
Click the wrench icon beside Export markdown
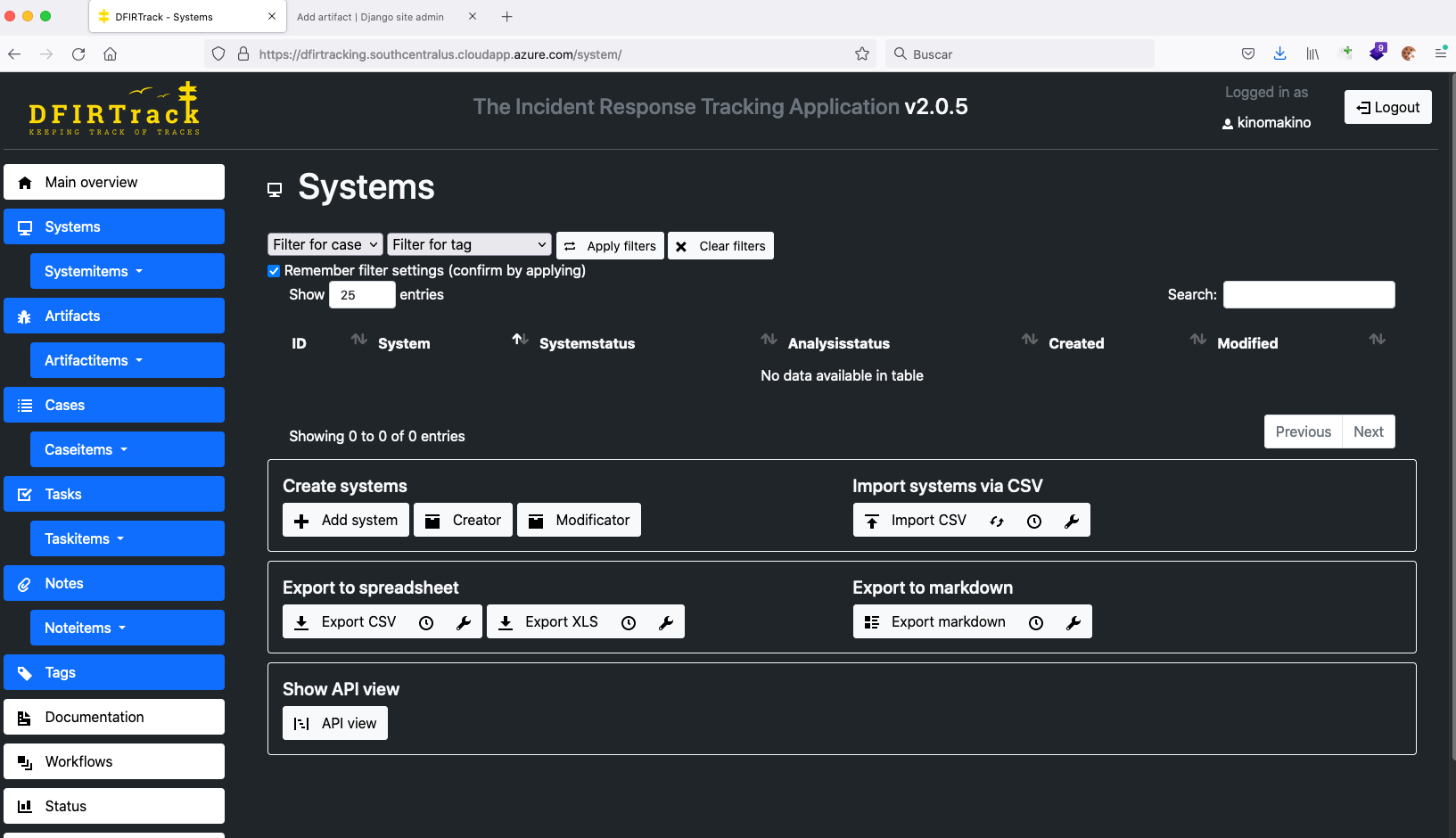(1073, 623)
